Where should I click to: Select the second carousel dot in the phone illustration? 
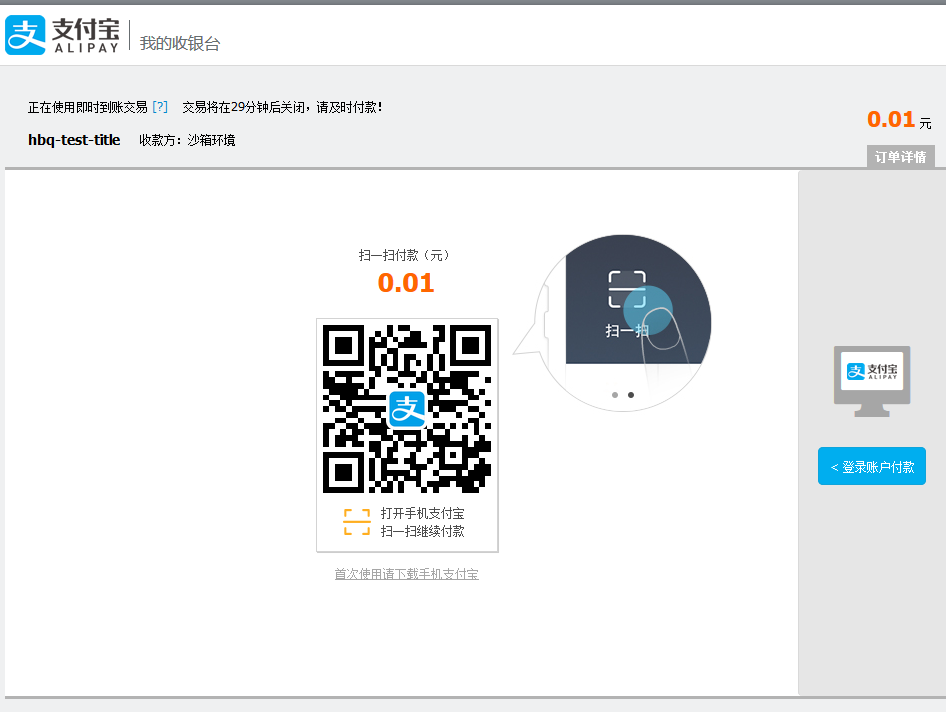pyautogui.click(x=631, y=395)
